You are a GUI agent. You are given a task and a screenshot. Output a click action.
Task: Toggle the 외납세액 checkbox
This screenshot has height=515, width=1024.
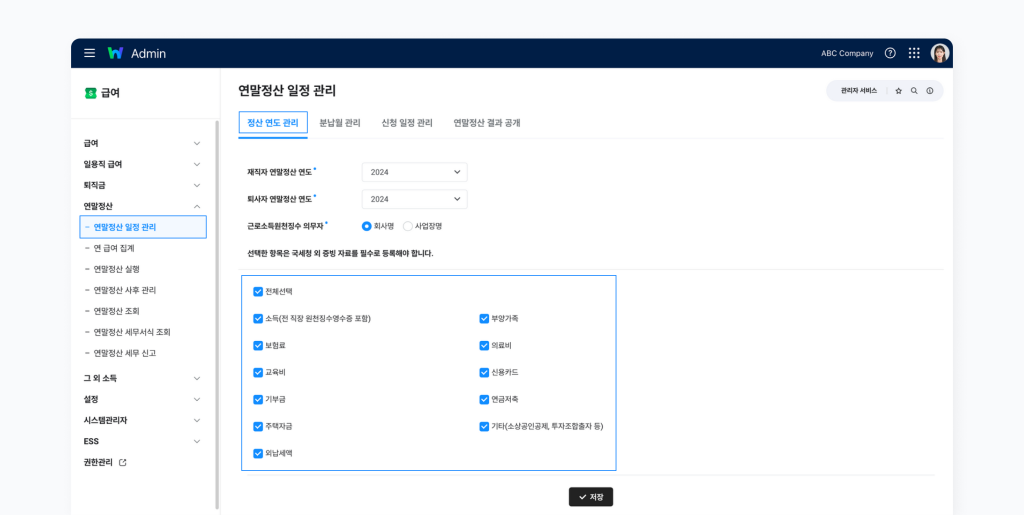[x=258, y=453]
